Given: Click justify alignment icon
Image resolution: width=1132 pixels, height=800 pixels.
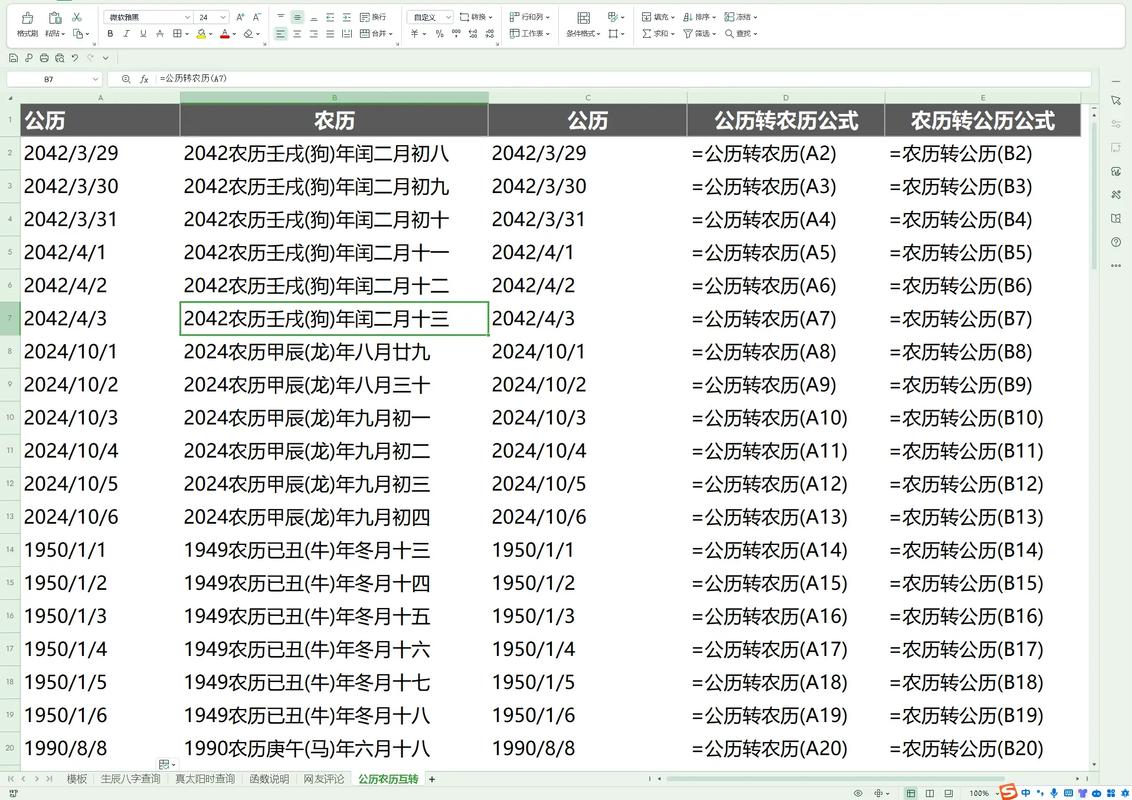Looking at the screenshot, I should coord(330,33).
